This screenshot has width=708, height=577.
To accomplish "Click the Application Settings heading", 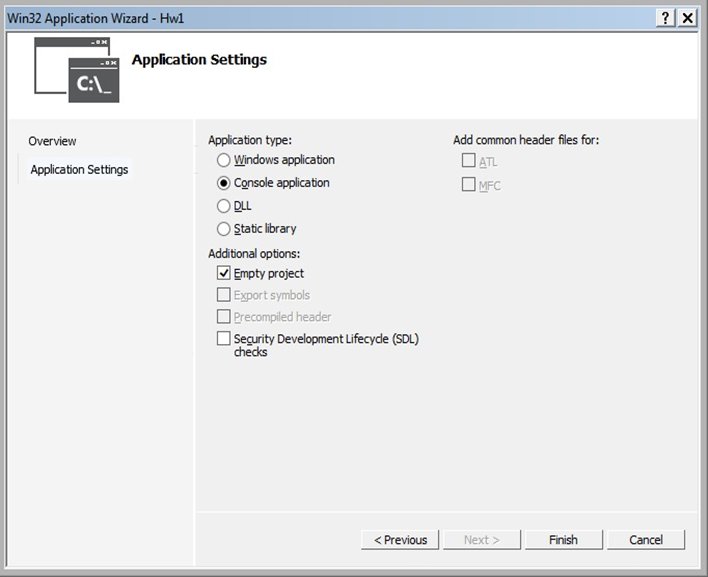I will [x=199, y=60].
